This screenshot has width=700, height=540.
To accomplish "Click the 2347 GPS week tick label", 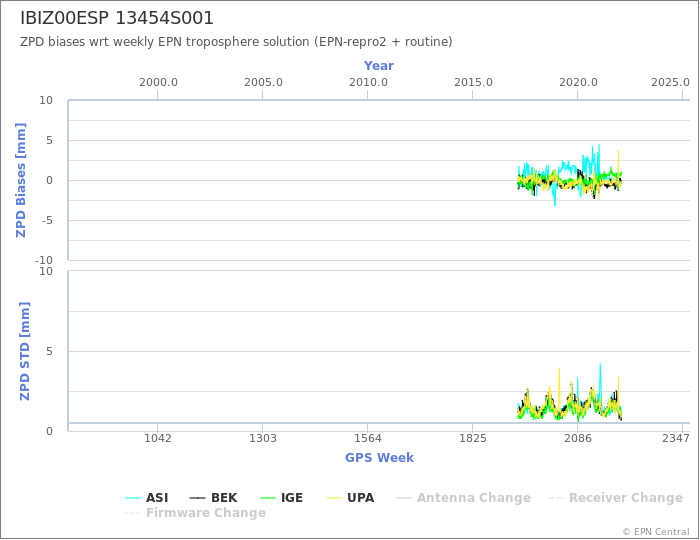I will point(676,438).
